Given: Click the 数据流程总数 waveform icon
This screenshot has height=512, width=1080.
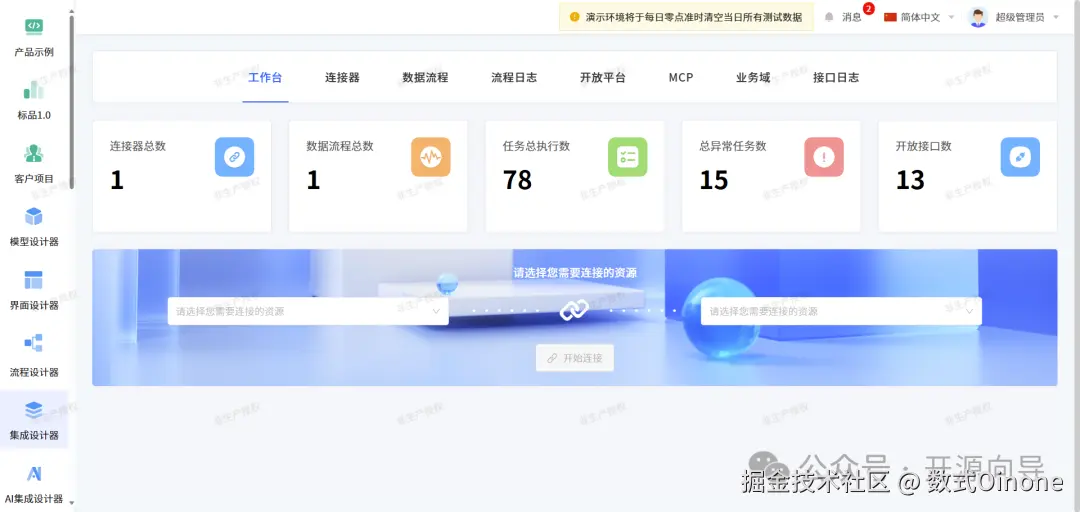Looking at the screenshot, I should tap(431, 157).
